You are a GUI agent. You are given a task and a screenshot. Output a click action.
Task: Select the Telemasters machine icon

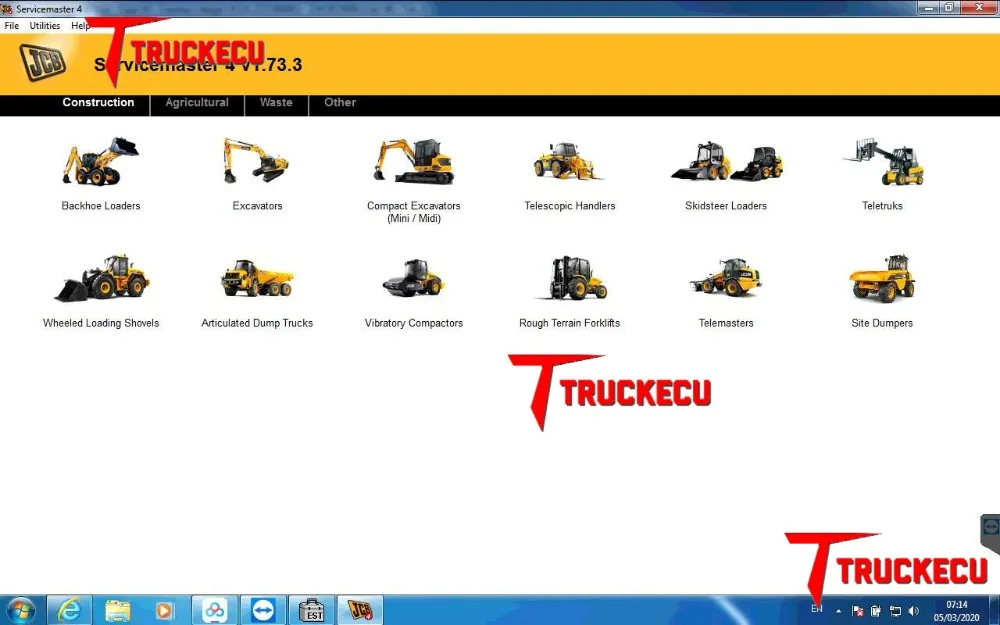coord(726,277)
